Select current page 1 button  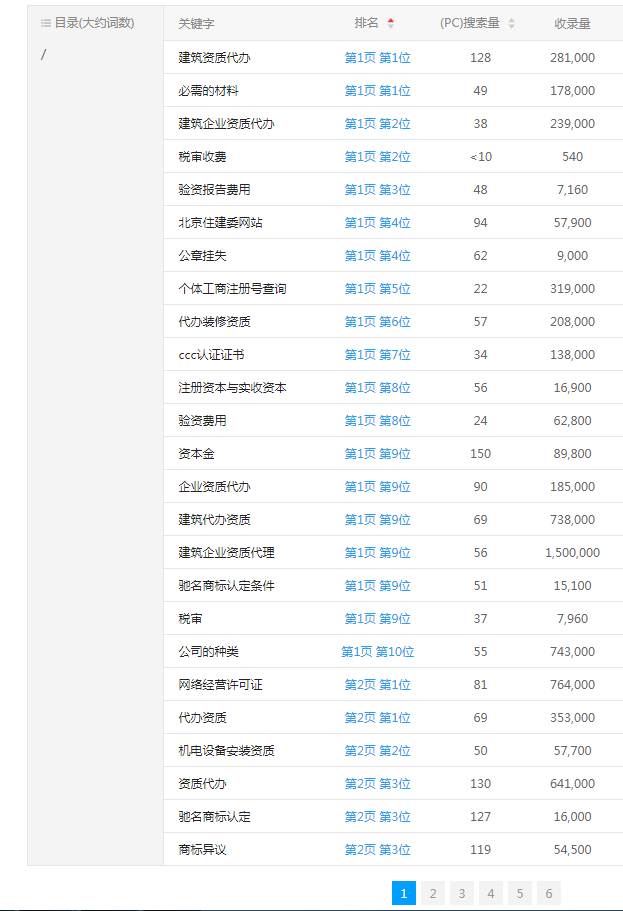[403, 893]
